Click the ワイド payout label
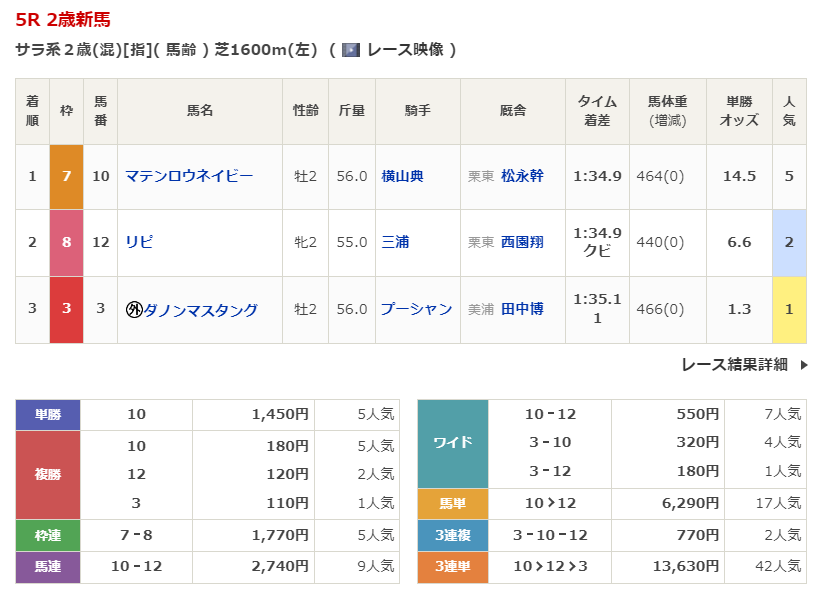Image resolution: width=822 pixels, height=593 pixels. [452, 443]
